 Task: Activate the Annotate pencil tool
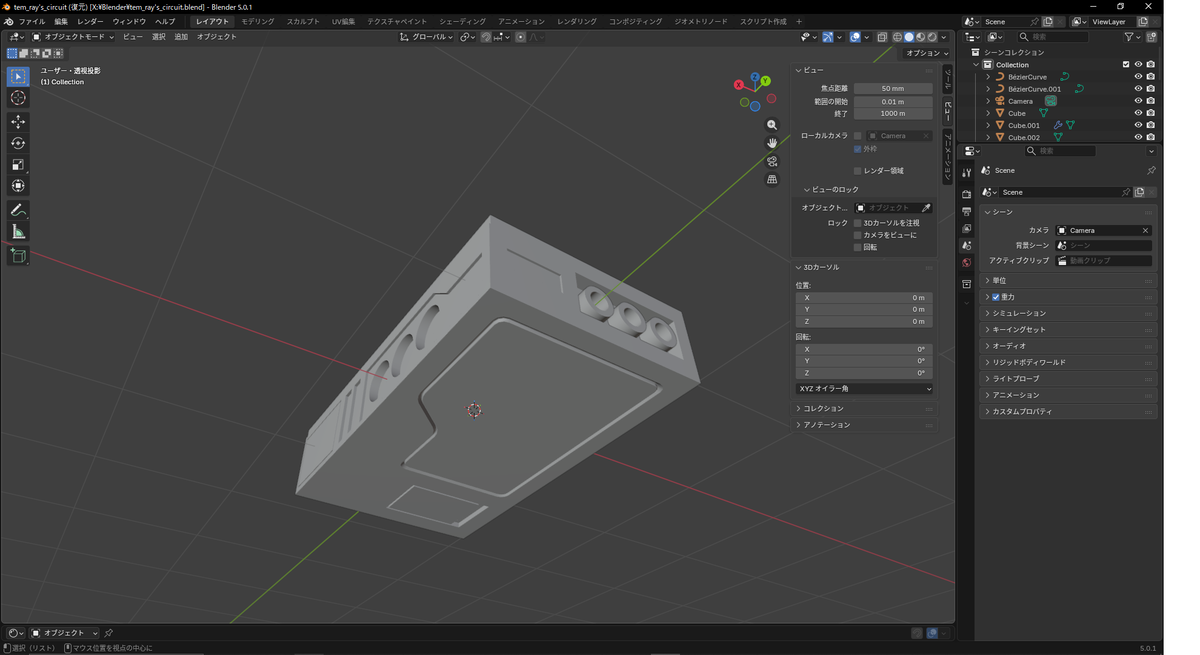coord(18,210)
